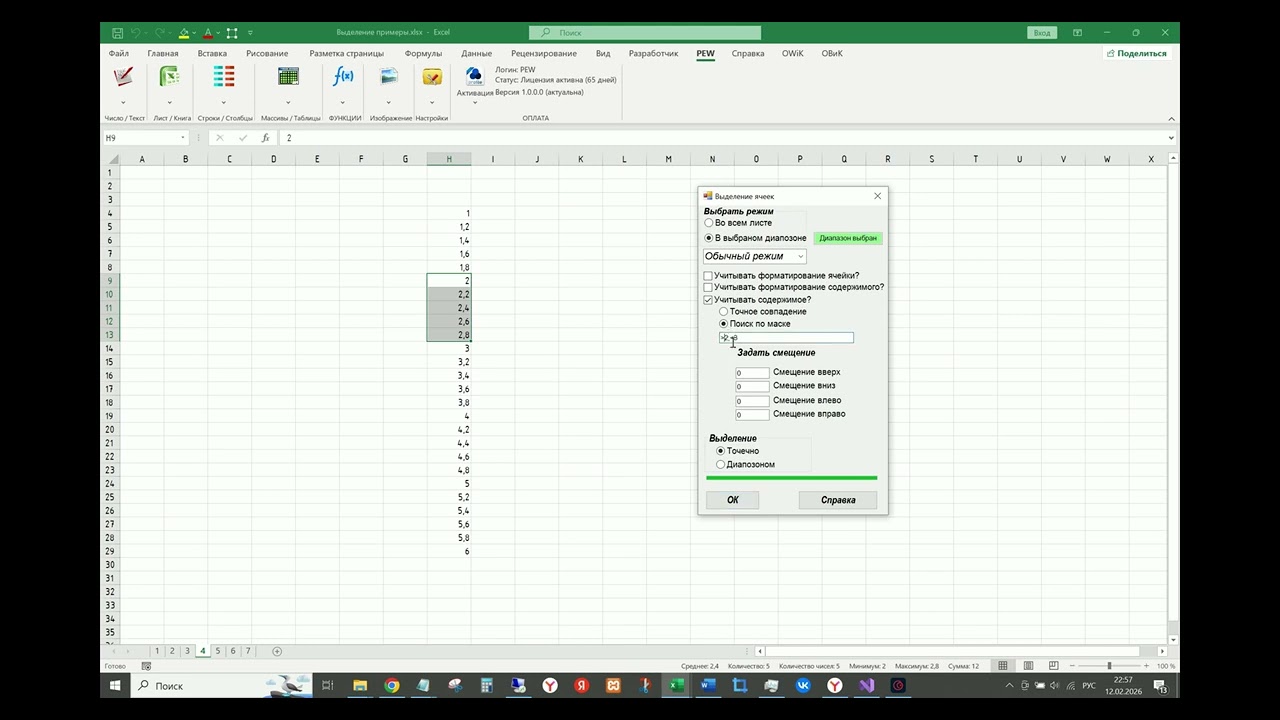Click the Справка button in the dialog
Viewport: 1280px width, 720px height.
pos(838,500)
